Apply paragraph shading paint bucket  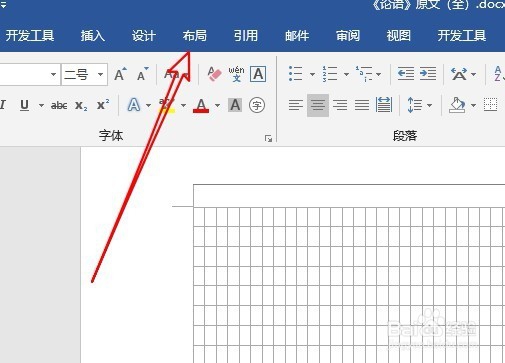[457, 105]
